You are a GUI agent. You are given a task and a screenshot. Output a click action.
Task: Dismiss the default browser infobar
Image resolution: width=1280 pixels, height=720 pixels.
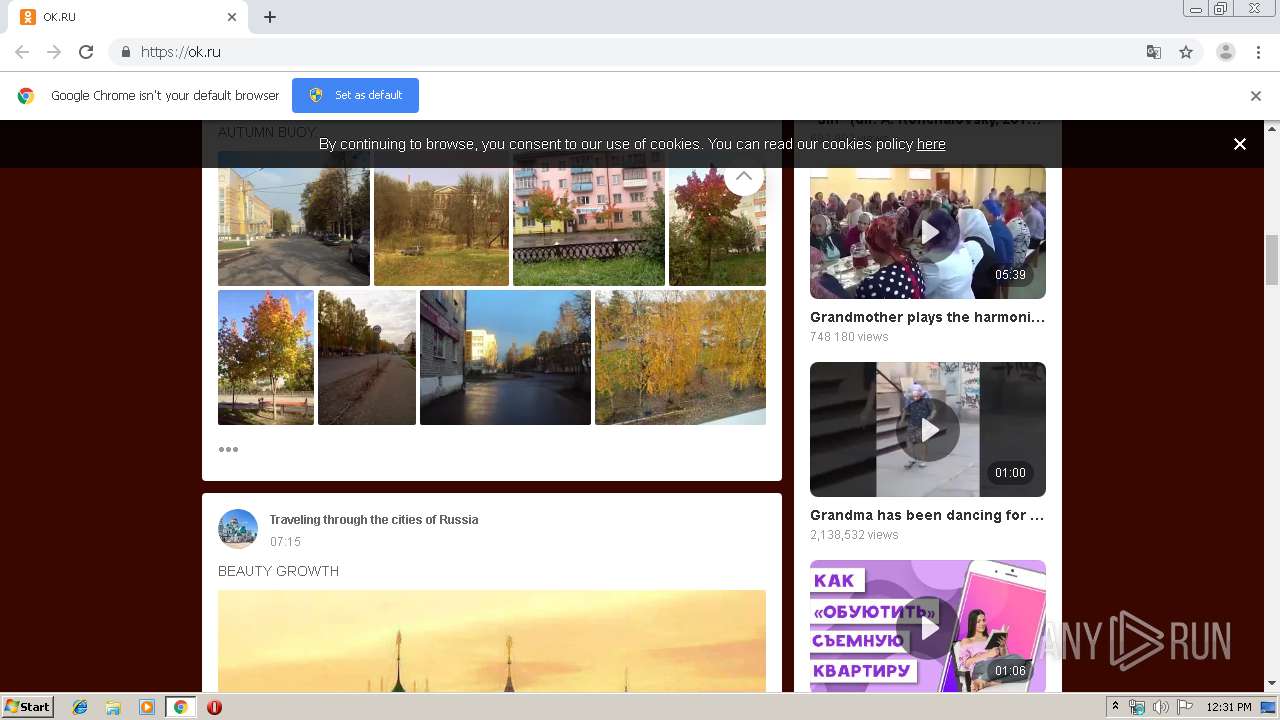(1256, 96)
